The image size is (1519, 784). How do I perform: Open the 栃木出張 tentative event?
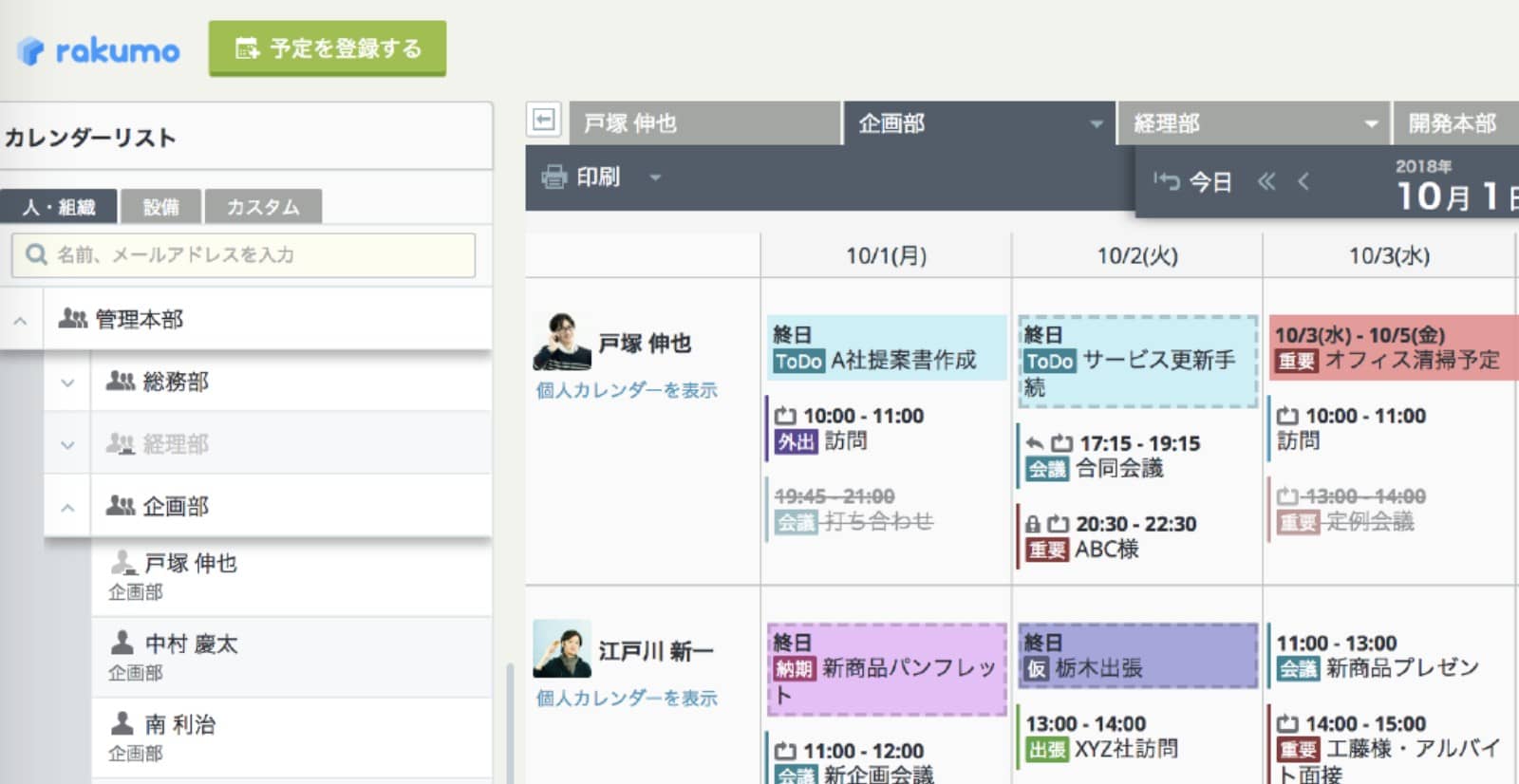(1138, 656)
